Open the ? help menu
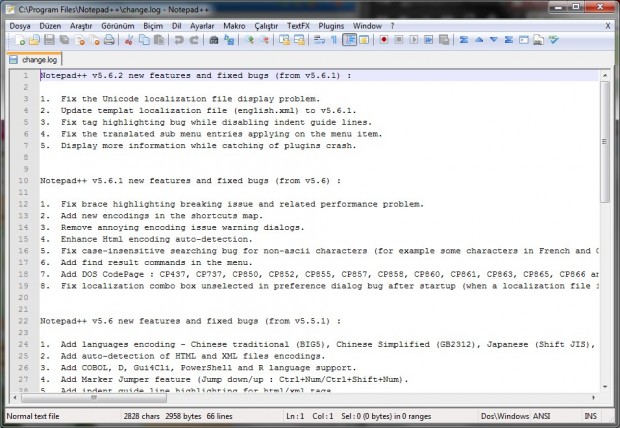This screenshot has height=428, width=620. click(392, 26)
